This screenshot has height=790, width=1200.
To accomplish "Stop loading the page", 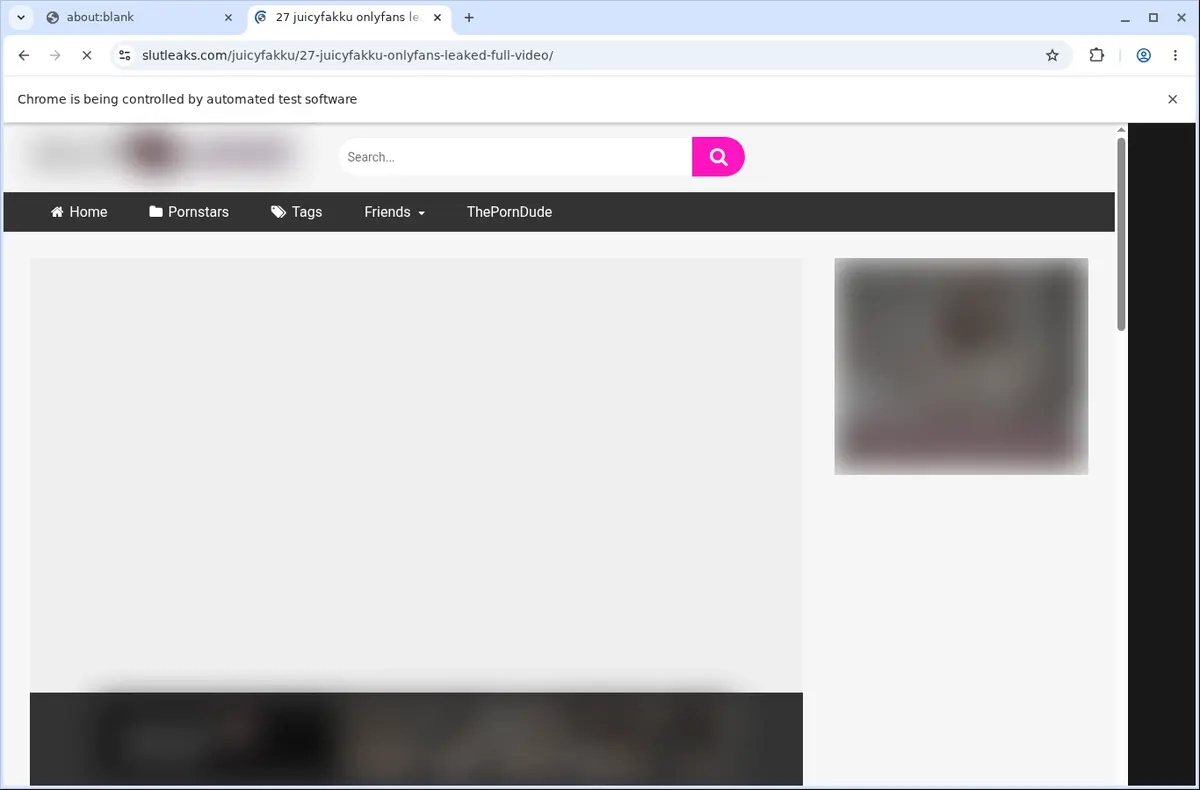I will pyautogui.click(x=86, y=55).
